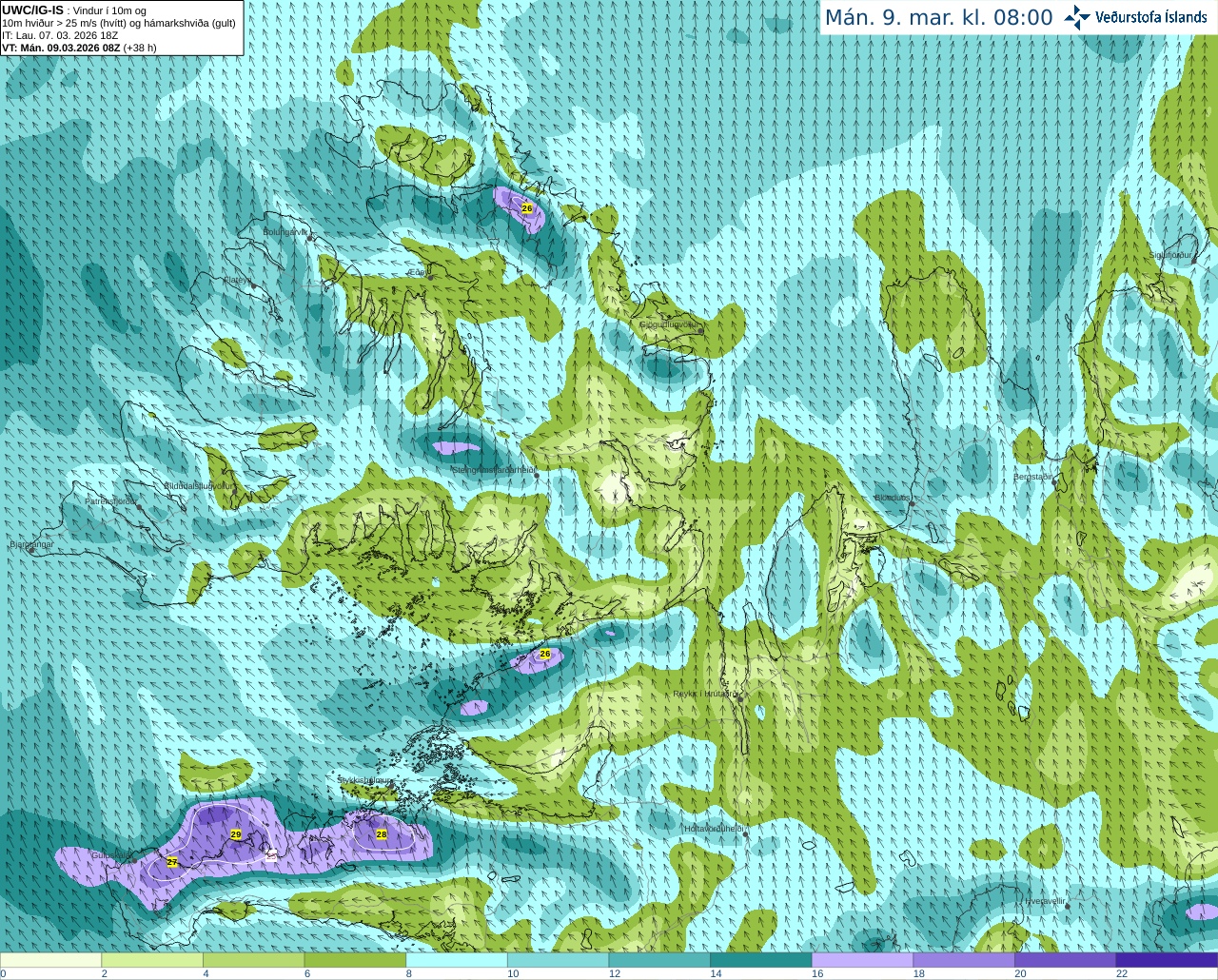This screenshot has width=1218, height=980.
Task: Click the Bergstaðir station label
Action: 1032,477
